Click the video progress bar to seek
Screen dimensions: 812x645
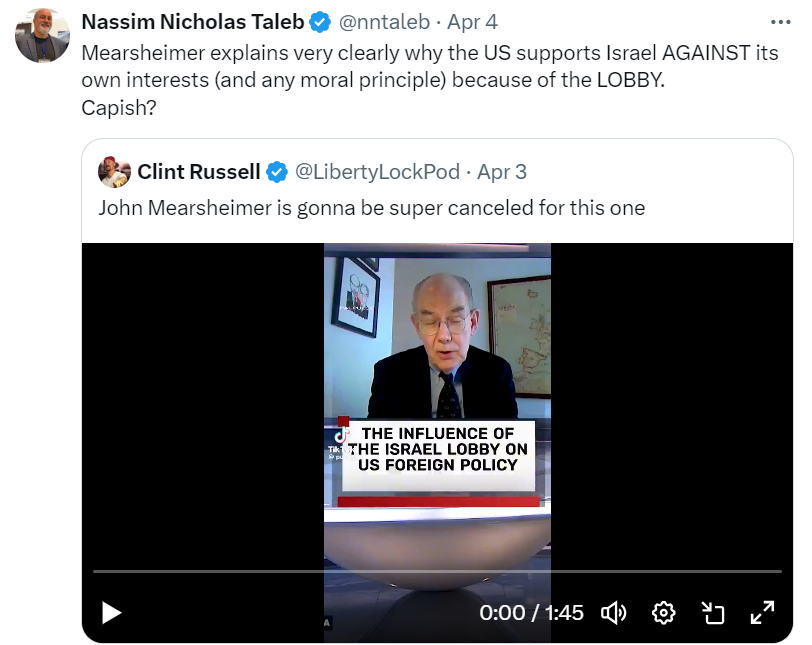click(437, 571)
